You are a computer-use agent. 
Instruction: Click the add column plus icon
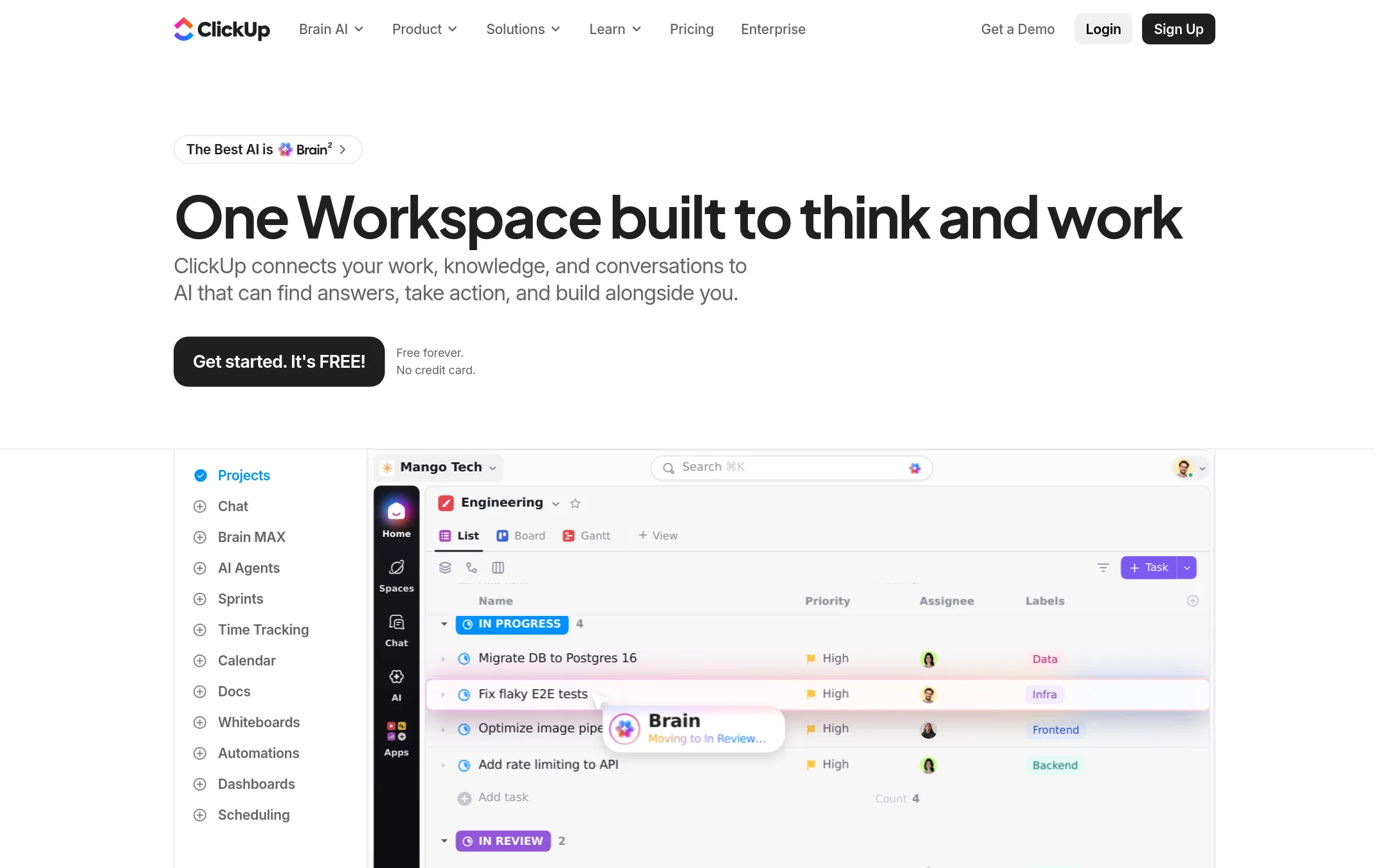[1193, 601]
